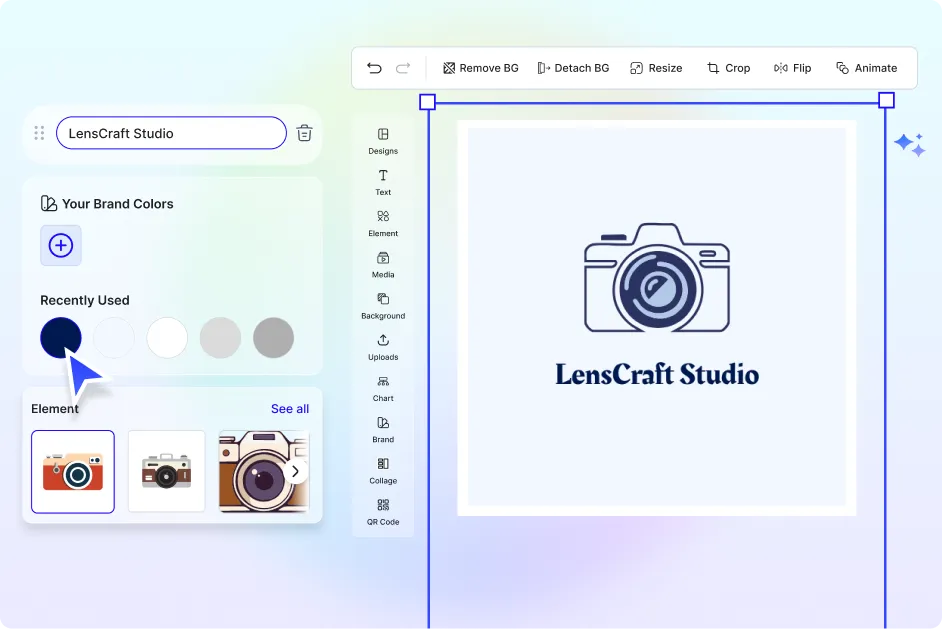Viewport: 942px width, 629px height.
Task: Click the redo arrow icon
Action: point(403,68)
